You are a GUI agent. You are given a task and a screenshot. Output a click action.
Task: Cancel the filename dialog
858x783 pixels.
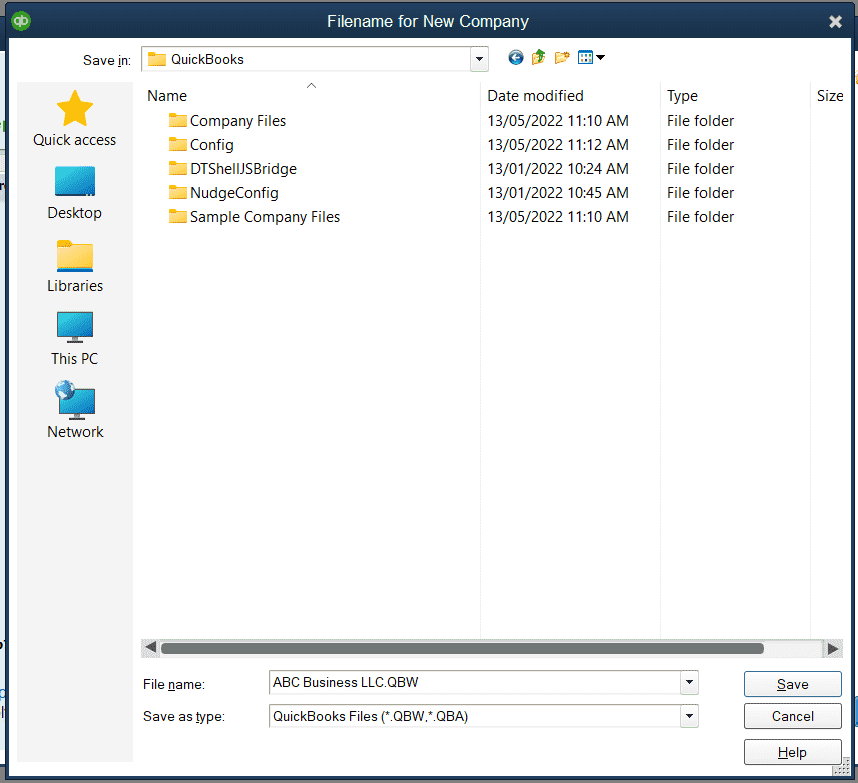point(792,716)
